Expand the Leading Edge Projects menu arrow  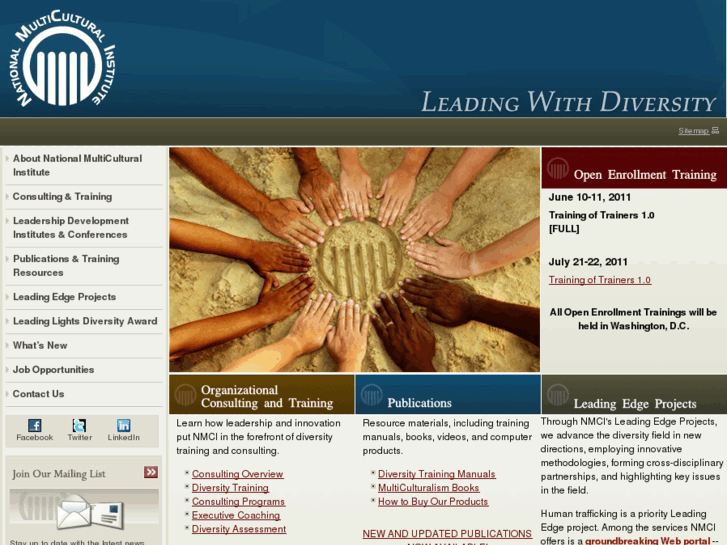coord(7,297)
